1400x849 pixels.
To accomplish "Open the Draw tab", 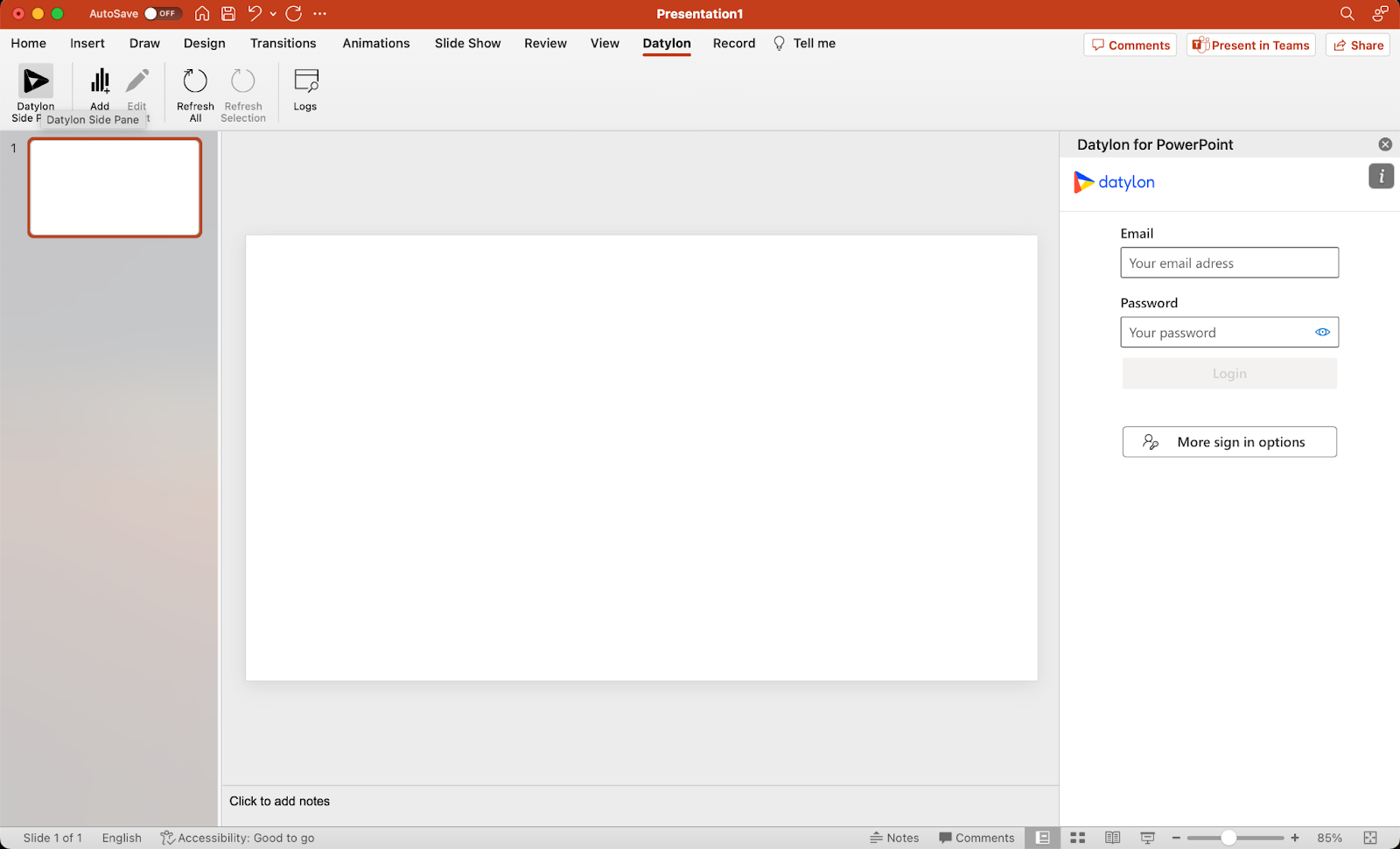I will point(144,43).
